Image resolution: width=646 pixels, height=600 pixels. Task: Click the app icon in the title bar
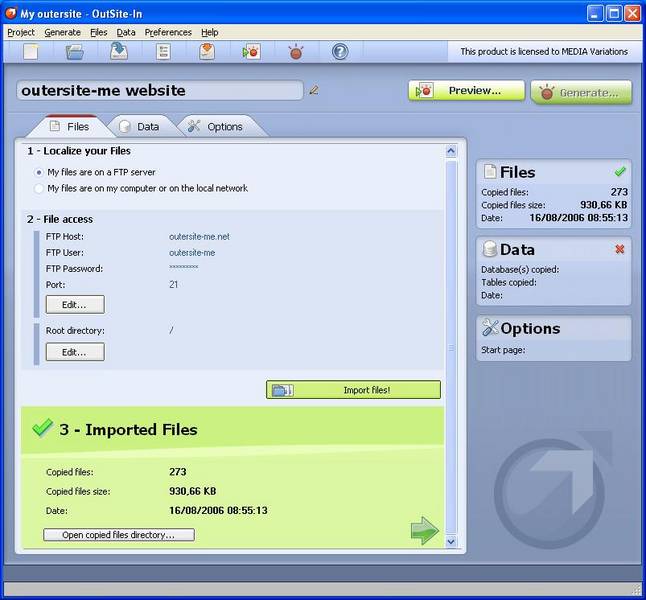click(11, 14)
